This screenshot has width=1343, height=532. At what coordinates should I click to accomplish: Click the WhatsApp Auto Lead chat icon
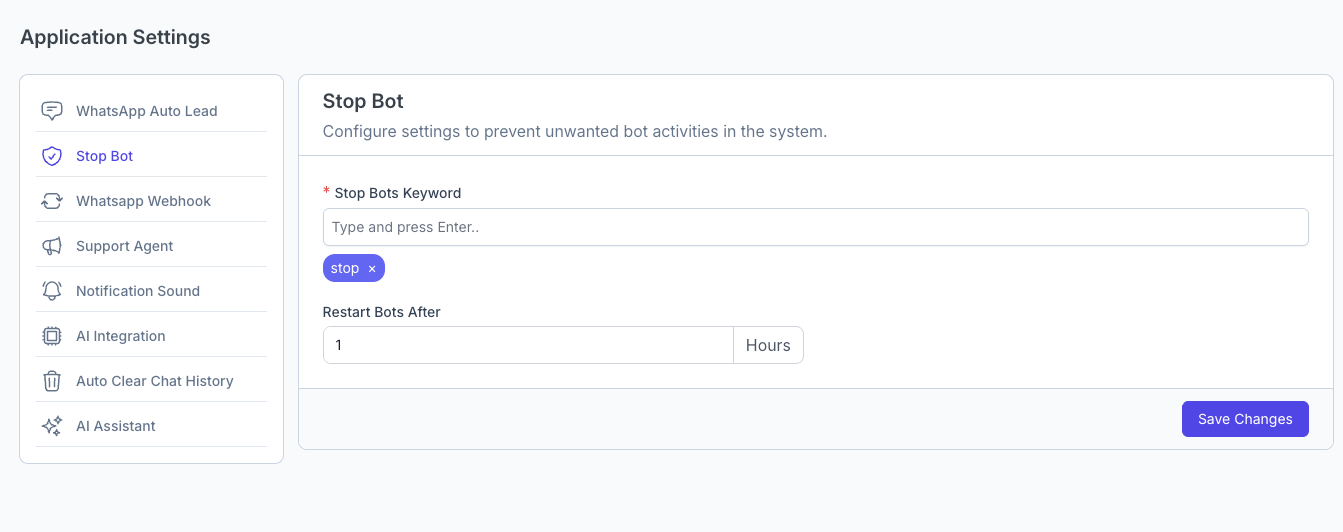tap(52, 111)
